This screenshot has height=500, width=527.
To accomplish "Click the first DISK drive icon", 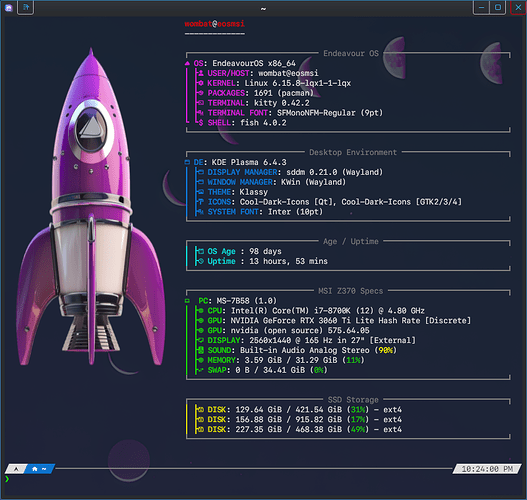I will (201, 410).
